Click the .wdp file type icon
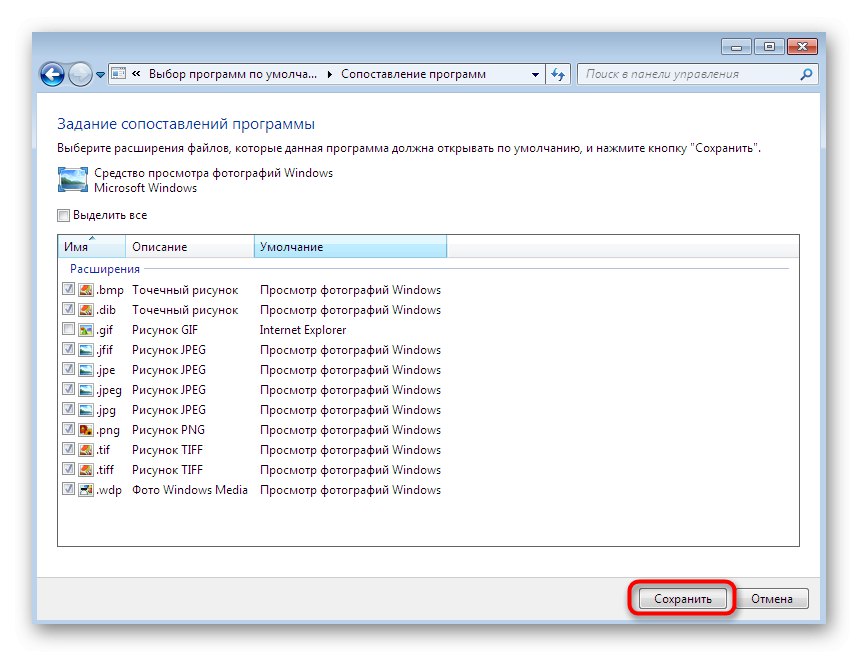The image size is (858, 656). pyautogui.click(x=86, y=490)
